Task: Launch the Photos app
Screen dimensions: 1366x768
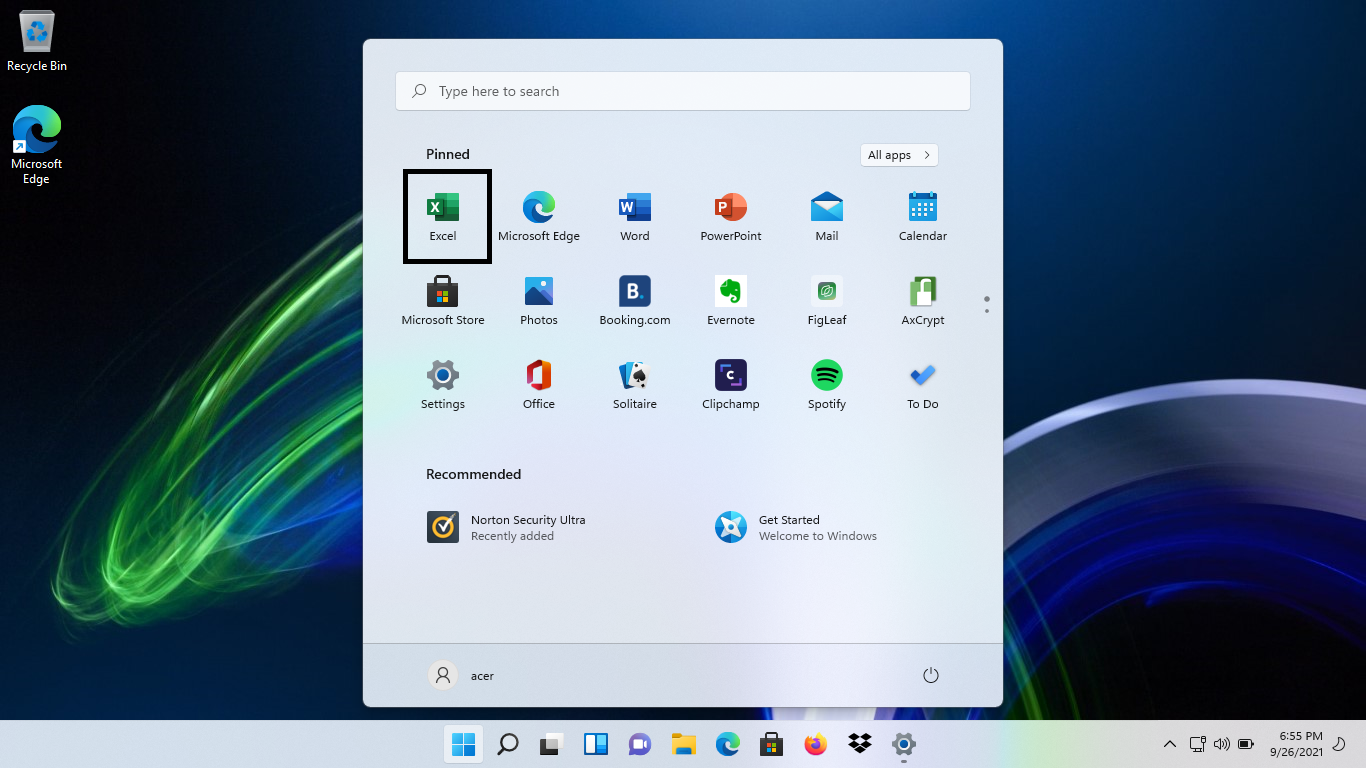Action: 539,301
